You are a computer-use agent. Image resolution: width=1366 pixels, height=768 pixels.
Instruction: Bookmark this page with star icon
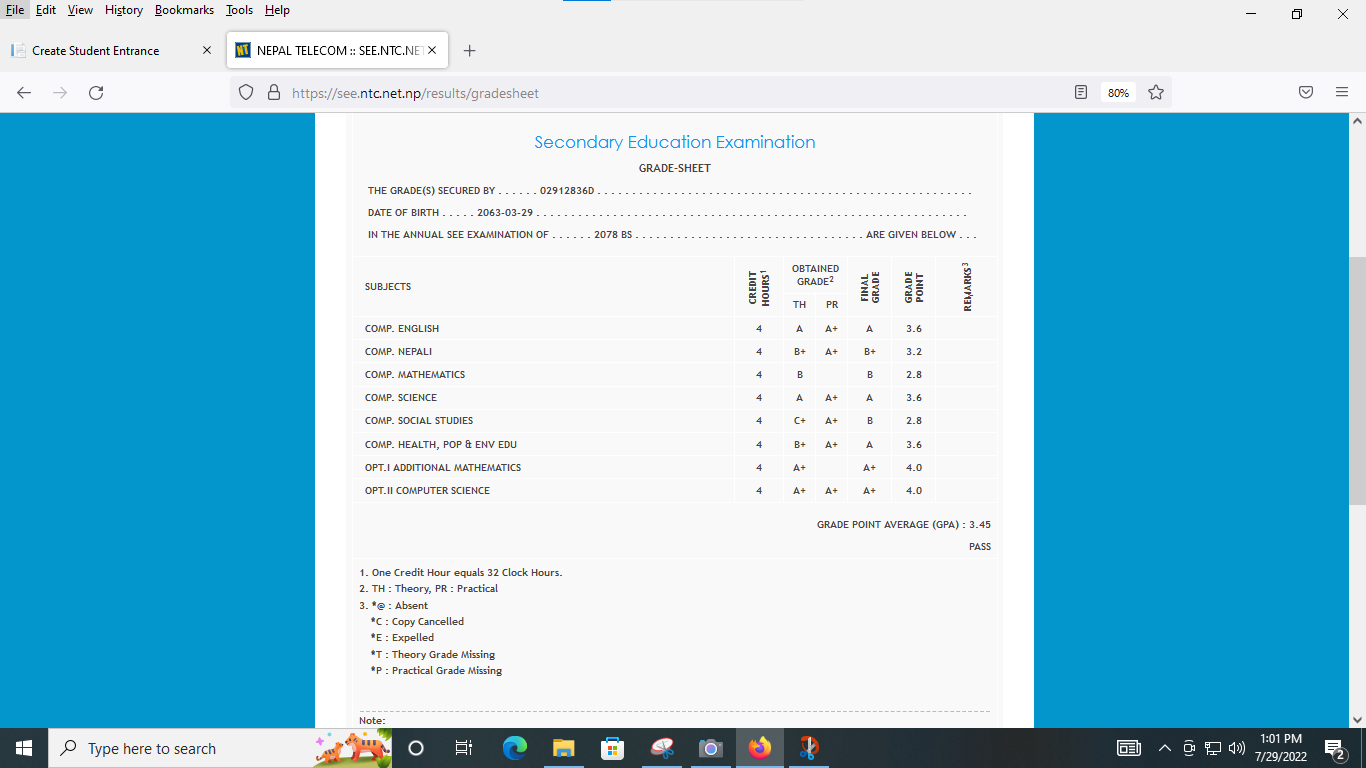(1156, 93)
